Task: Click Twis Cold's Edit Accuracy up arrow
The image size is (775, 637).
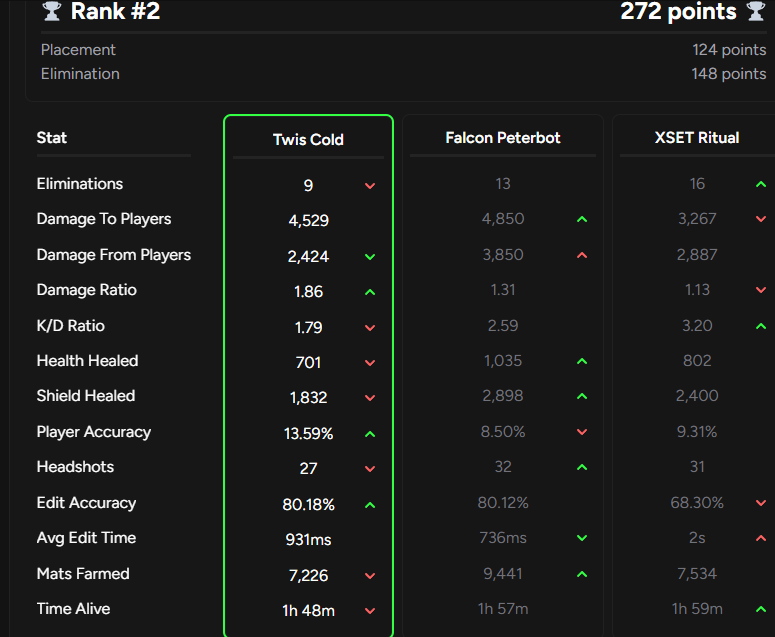Action: [370, 505]
